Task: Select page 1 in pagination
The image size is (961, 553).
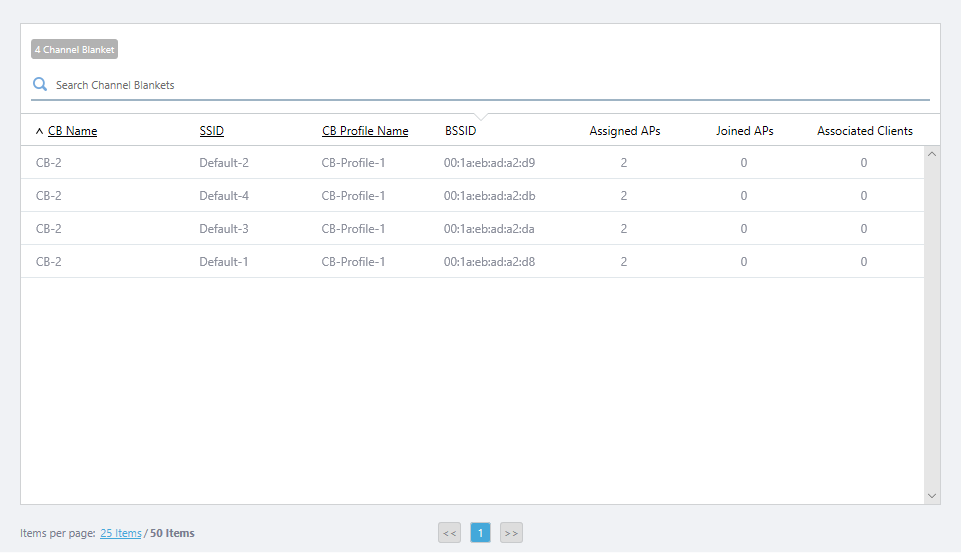Action: tap(480, 533)
